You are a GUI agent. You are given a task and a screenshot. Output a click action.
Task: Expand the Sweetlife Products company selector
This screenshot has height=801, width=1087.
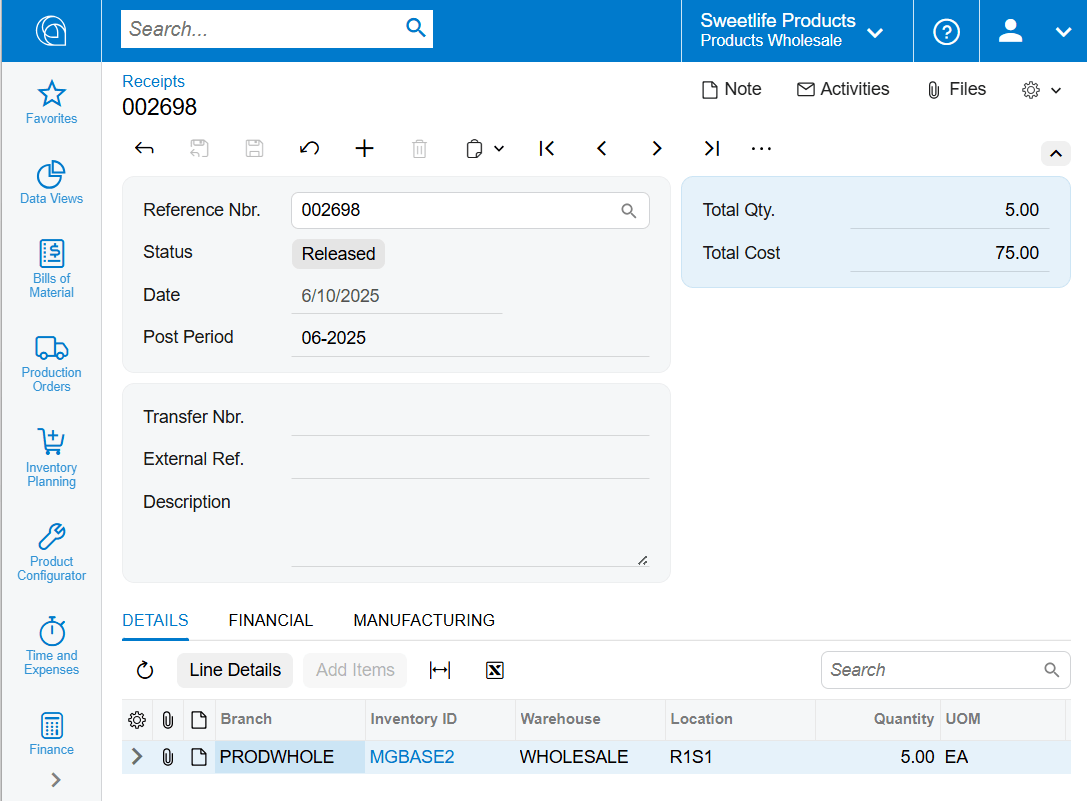792,31
